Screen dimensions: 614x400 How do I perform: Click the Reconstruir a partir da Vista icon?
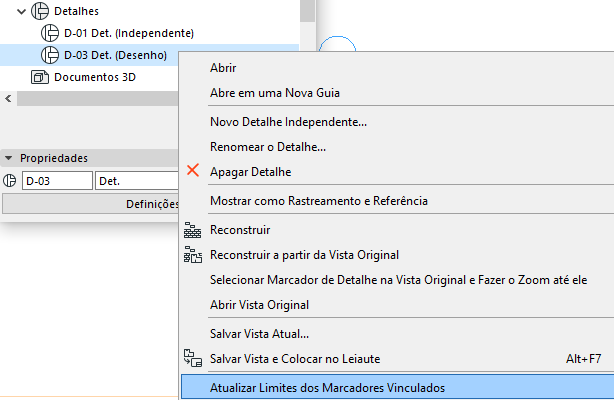tap(193, 255)
